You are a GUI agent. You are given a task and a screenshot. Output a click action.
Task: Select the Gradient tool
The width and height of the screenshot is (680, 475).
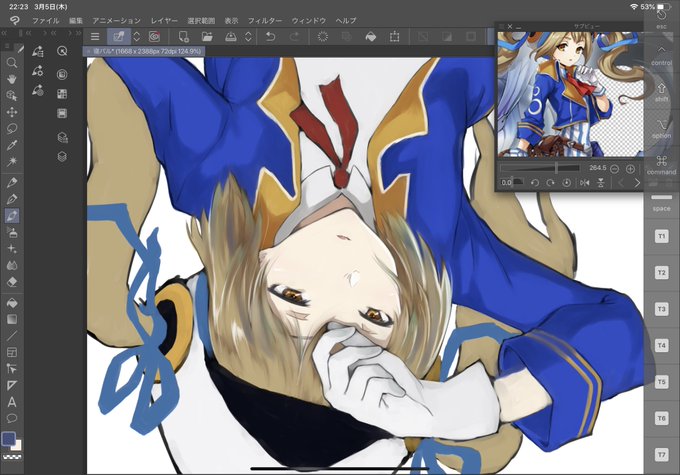point(12,319)
